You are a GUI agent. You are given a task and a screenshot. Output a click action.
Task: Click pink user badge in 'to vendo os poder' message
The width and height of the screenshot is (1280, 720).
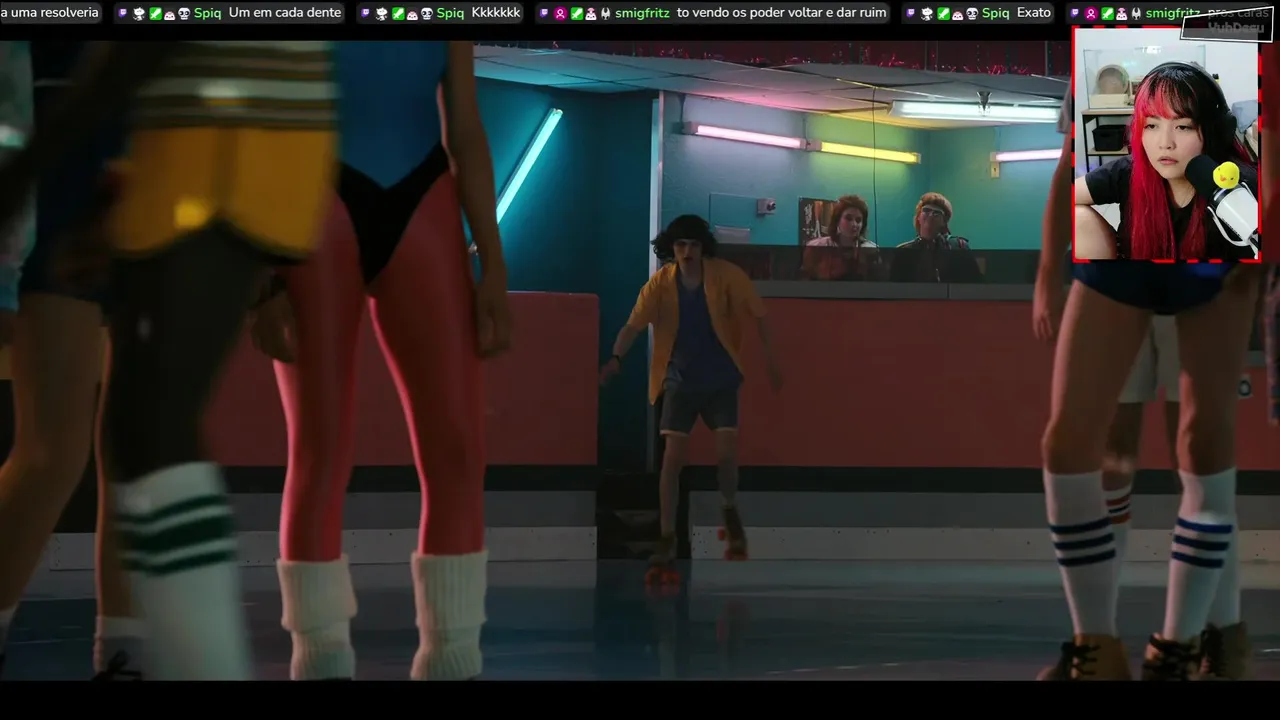coord(560,13)
